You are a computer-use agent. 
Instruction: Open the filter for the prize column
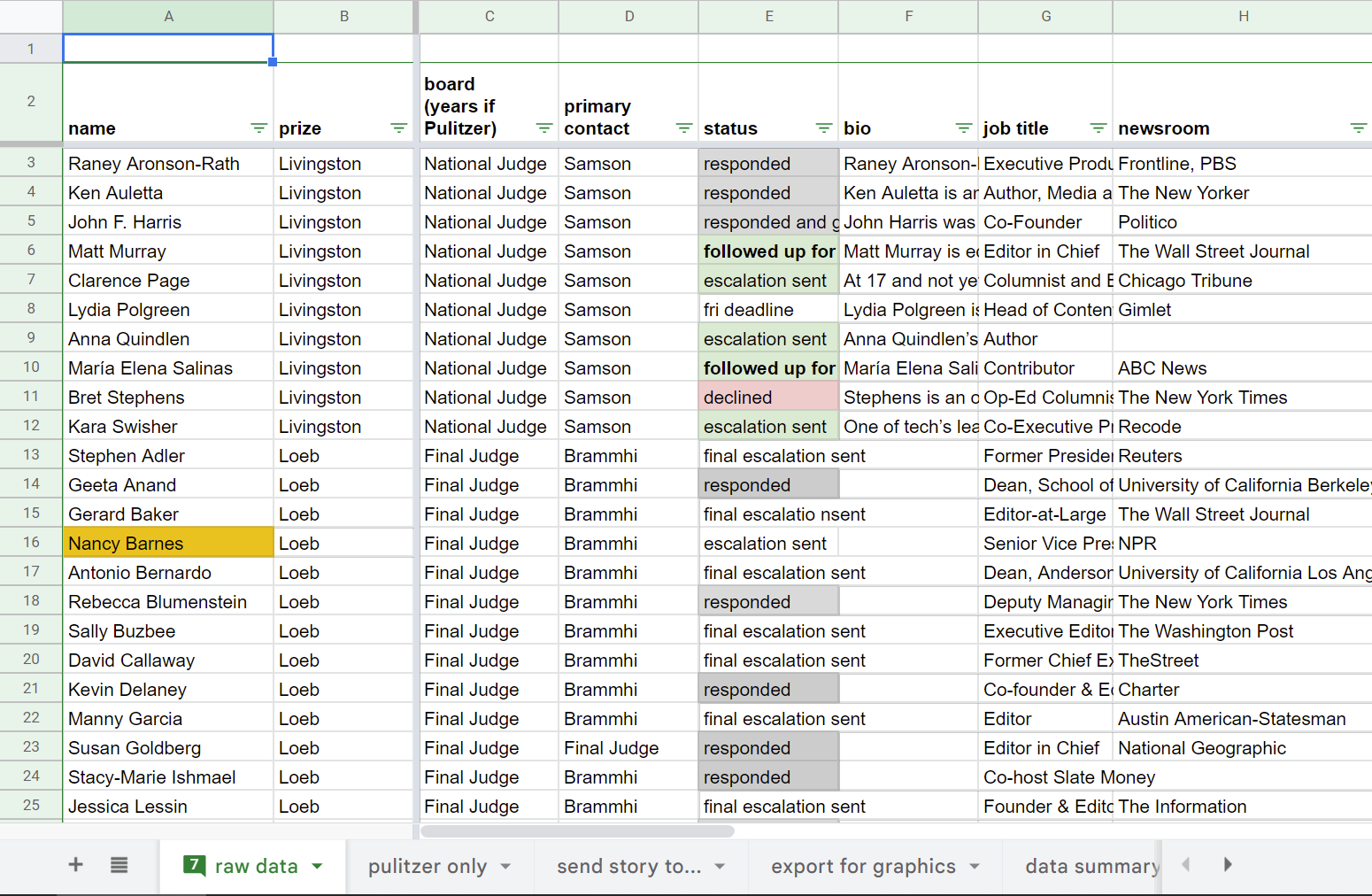(x=398, y=128)
